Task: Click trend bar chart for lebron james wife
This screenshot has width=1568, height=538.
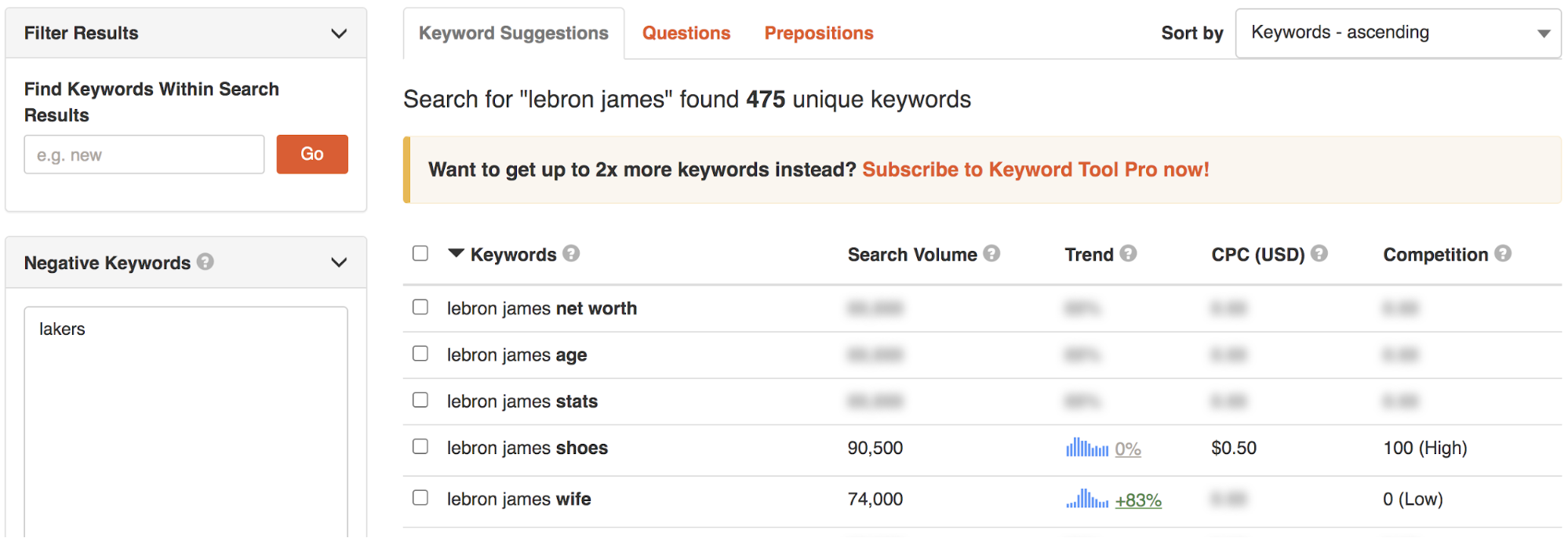Action: point(1086,499)
